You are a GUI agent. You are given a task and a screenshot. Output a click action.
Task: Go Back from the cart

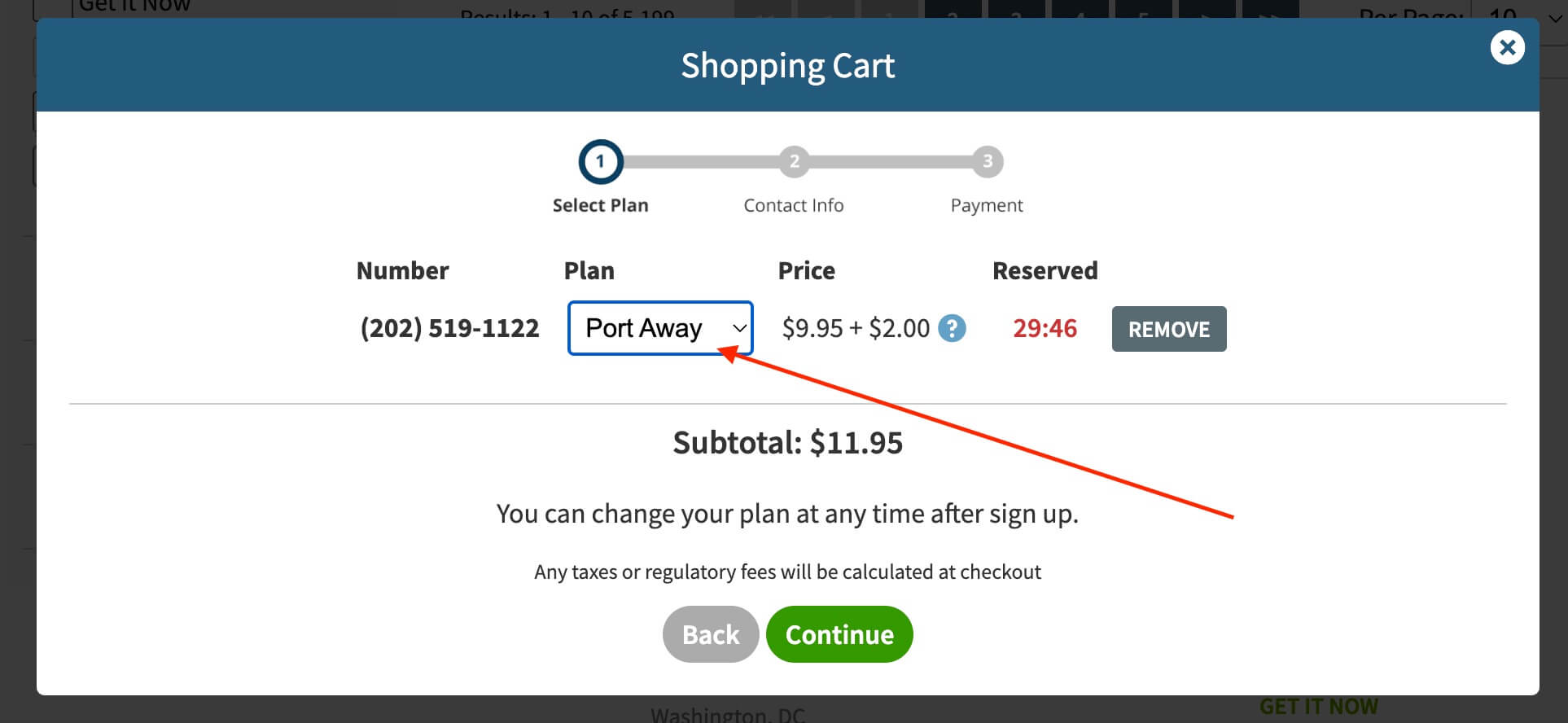coord(711,634)
